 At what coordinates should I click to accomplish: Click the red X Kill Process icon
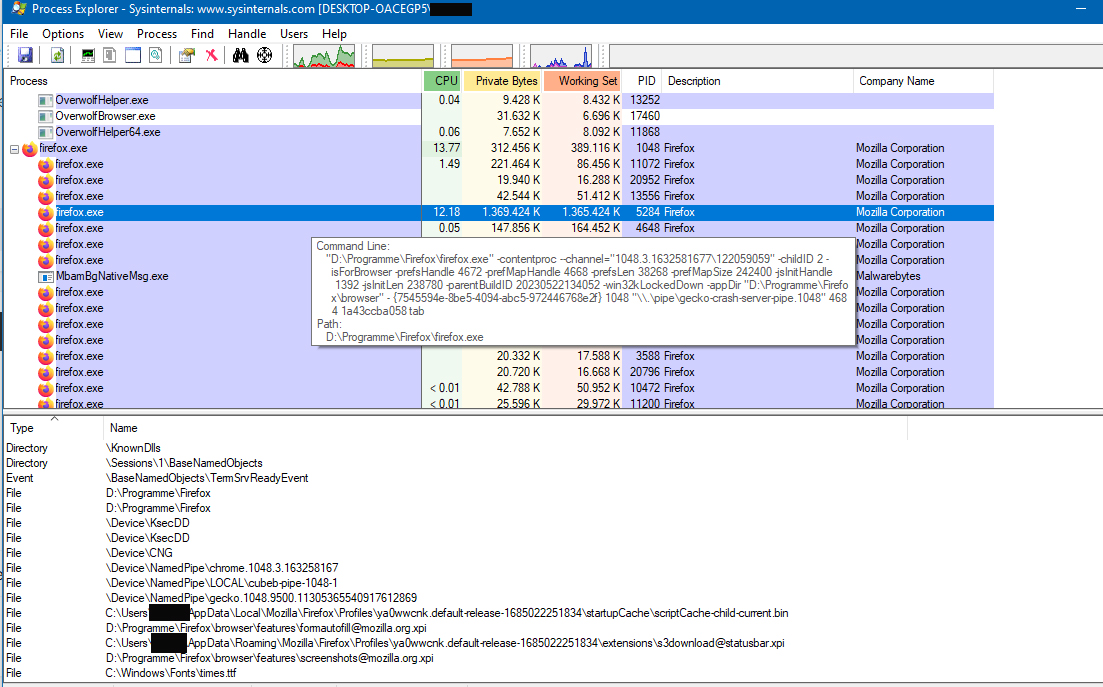[x=211, y=56]
